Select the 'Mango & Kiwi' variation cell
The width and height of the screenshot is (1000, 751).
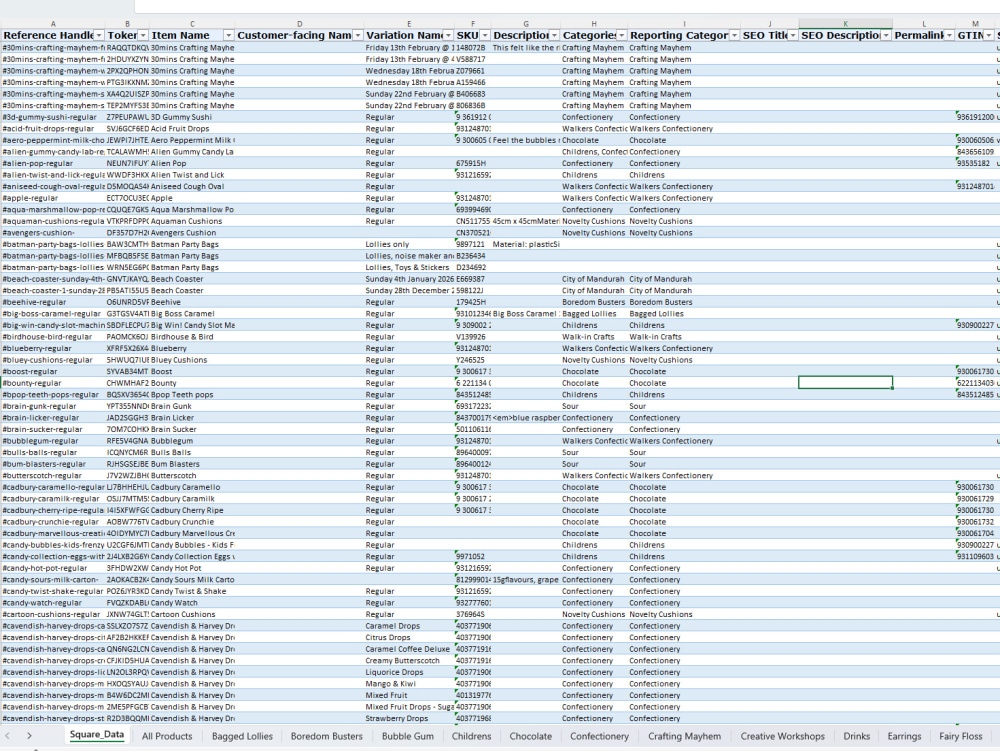409,683
